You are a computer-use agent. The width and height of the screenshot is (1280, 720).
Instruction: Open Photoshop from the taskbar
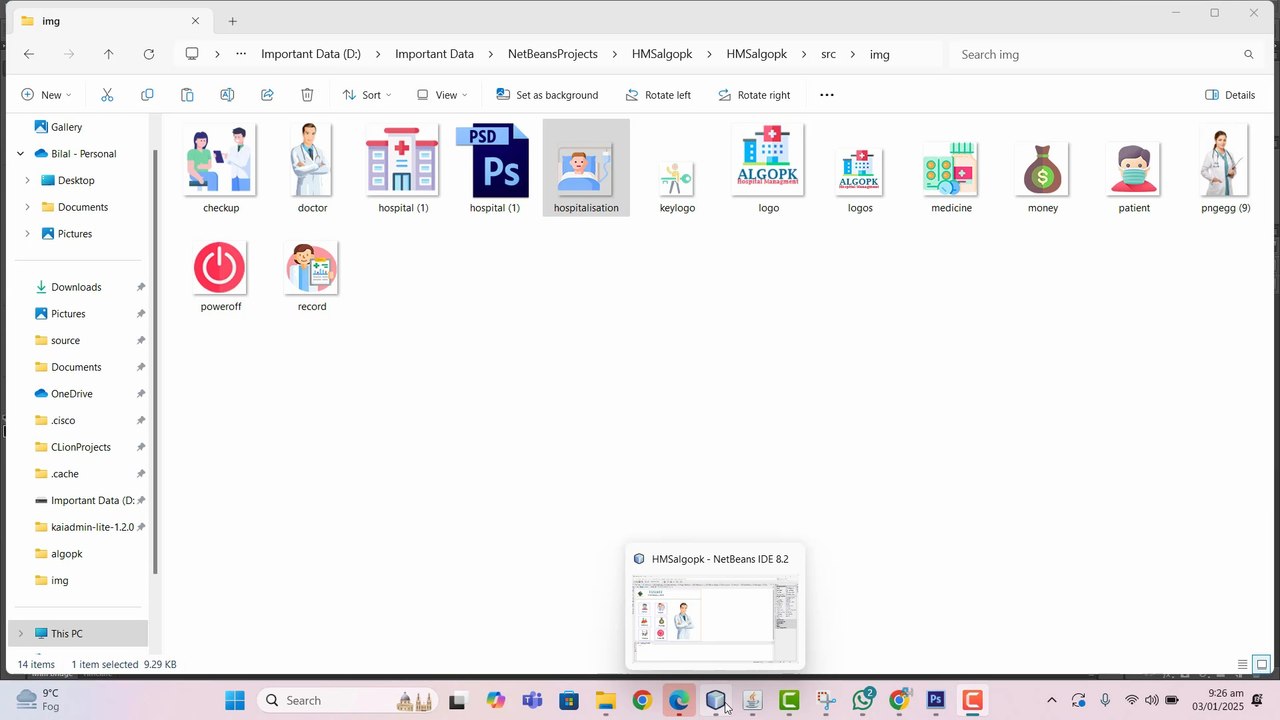click(x=936, y=700)
